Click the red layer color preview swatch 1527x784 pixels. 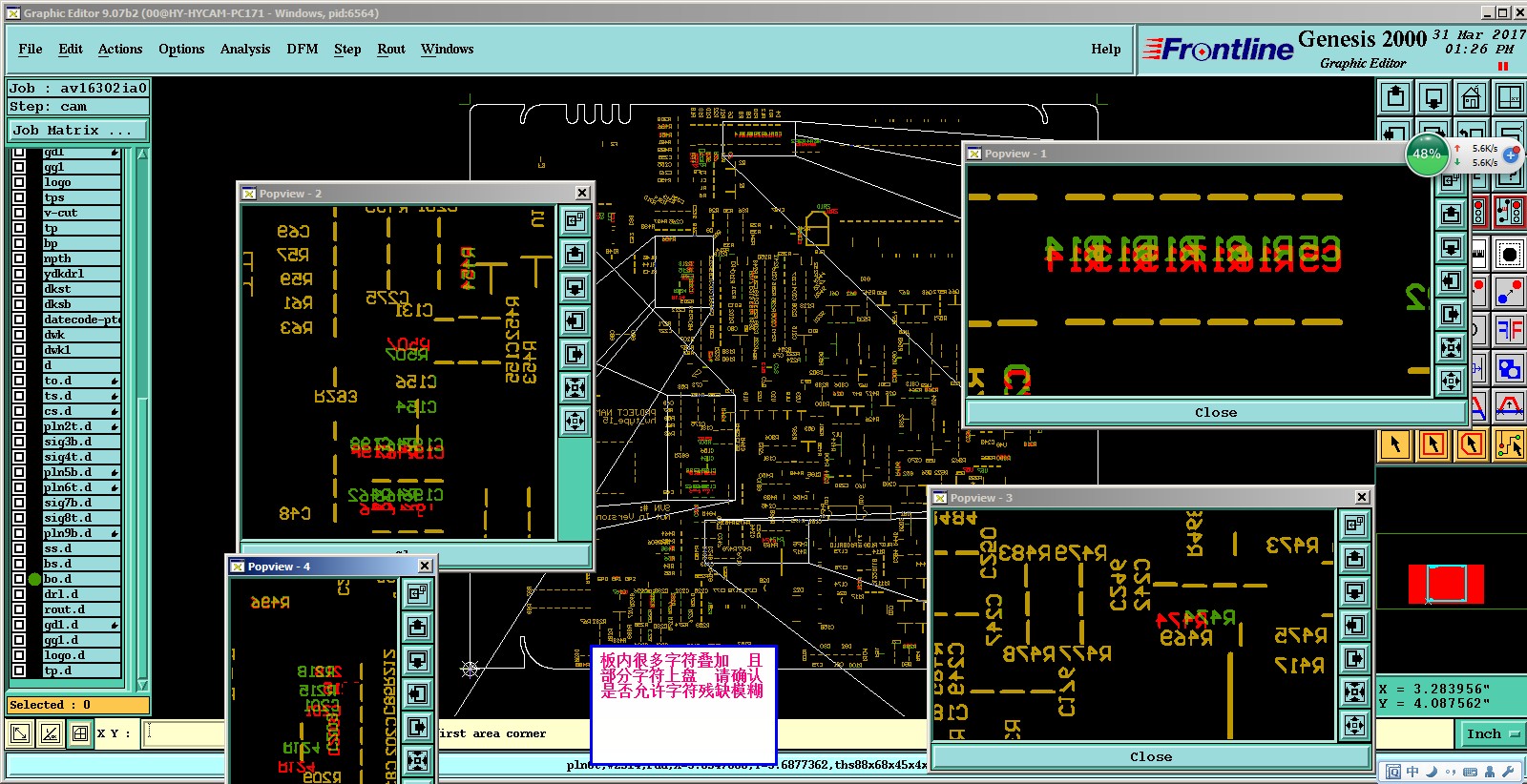(1446, 585)
